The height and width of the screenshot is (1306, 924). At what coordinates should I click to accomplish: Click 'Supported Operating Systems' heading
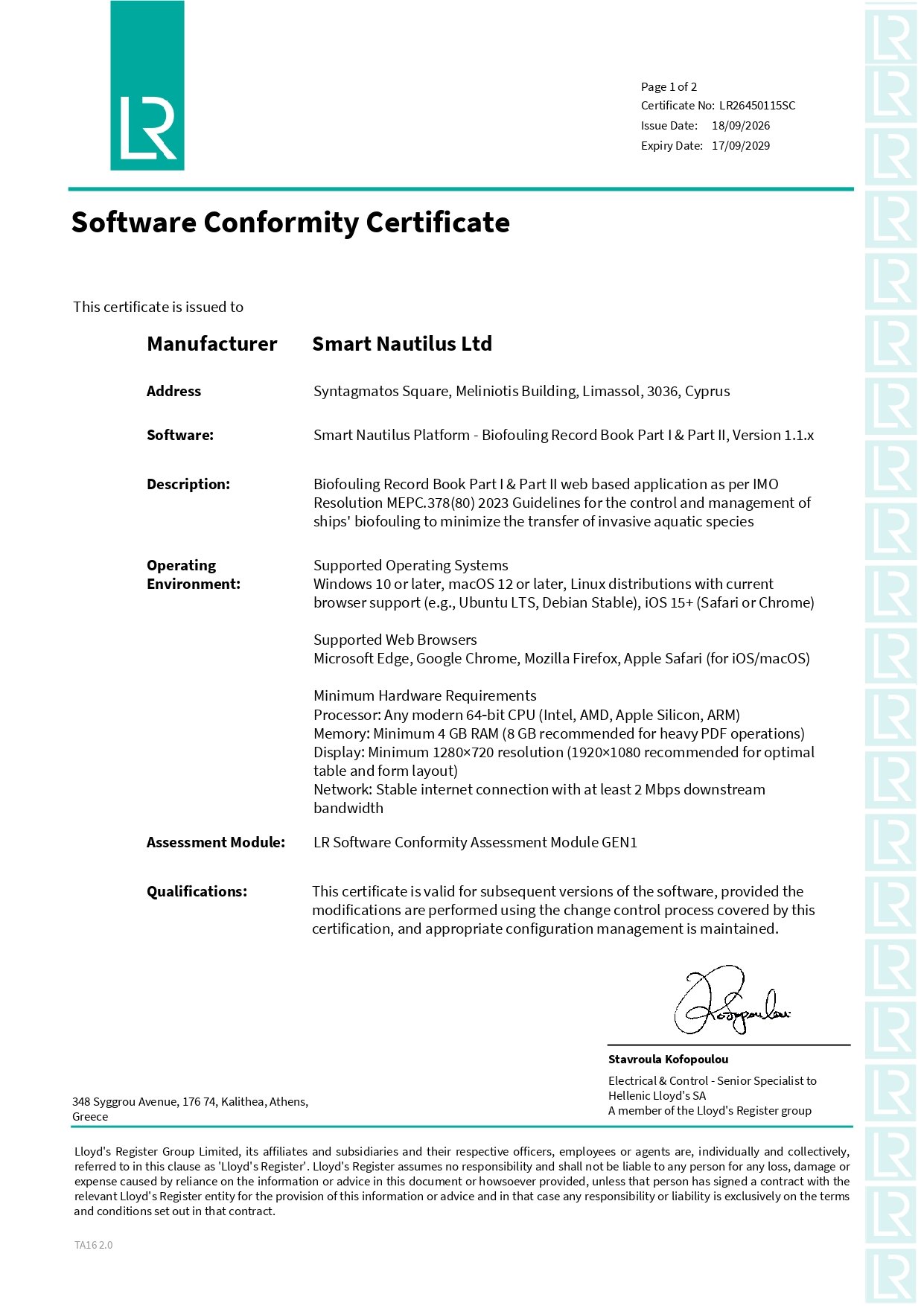coord(411,565)
